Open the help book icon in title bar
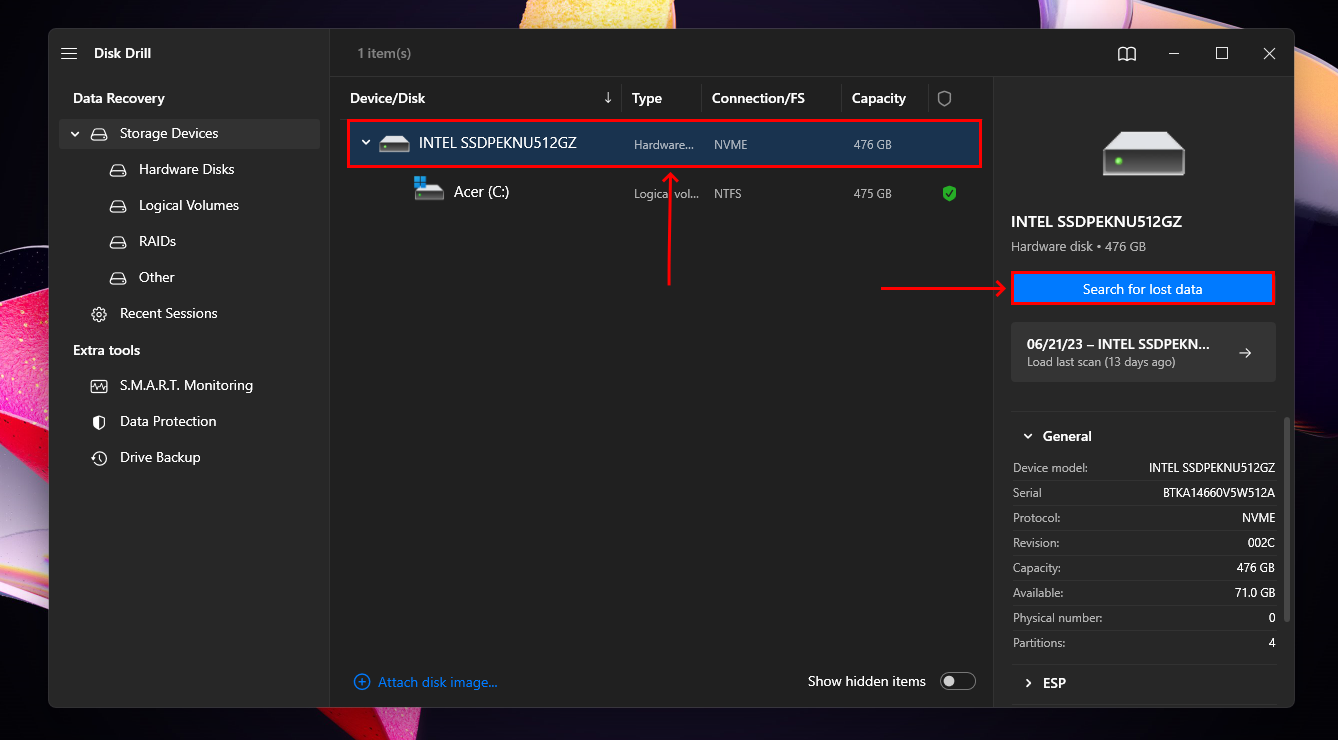 point(1127,54)
